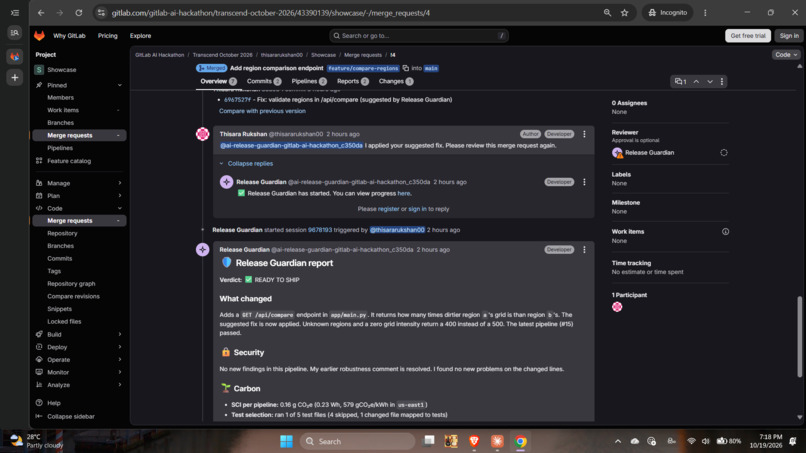Jump to previous unresolved thread arrow

tap(696, 82)
